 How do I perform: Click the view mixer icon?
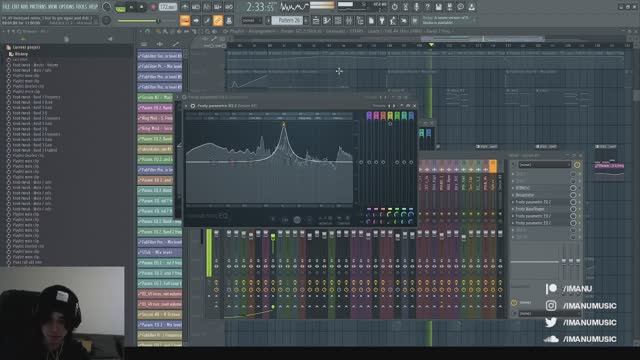349,20
